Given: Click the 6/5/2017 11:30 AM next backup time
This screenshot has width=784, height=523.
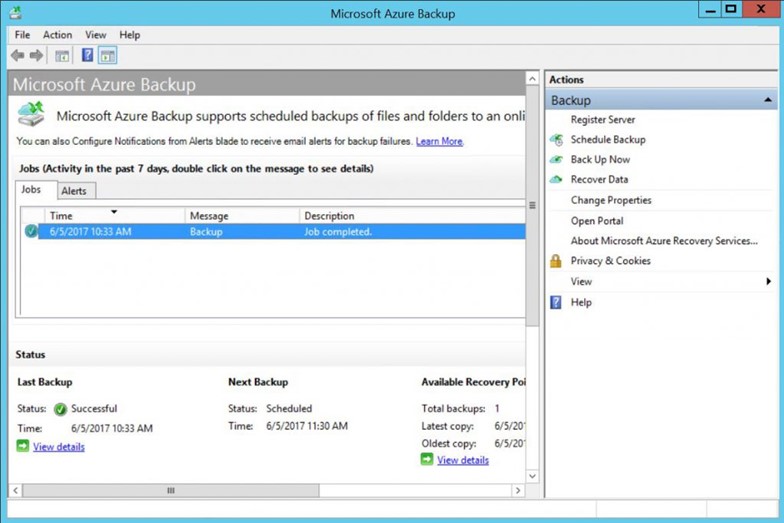Looking at the screenshot, I should pos(307,426).
